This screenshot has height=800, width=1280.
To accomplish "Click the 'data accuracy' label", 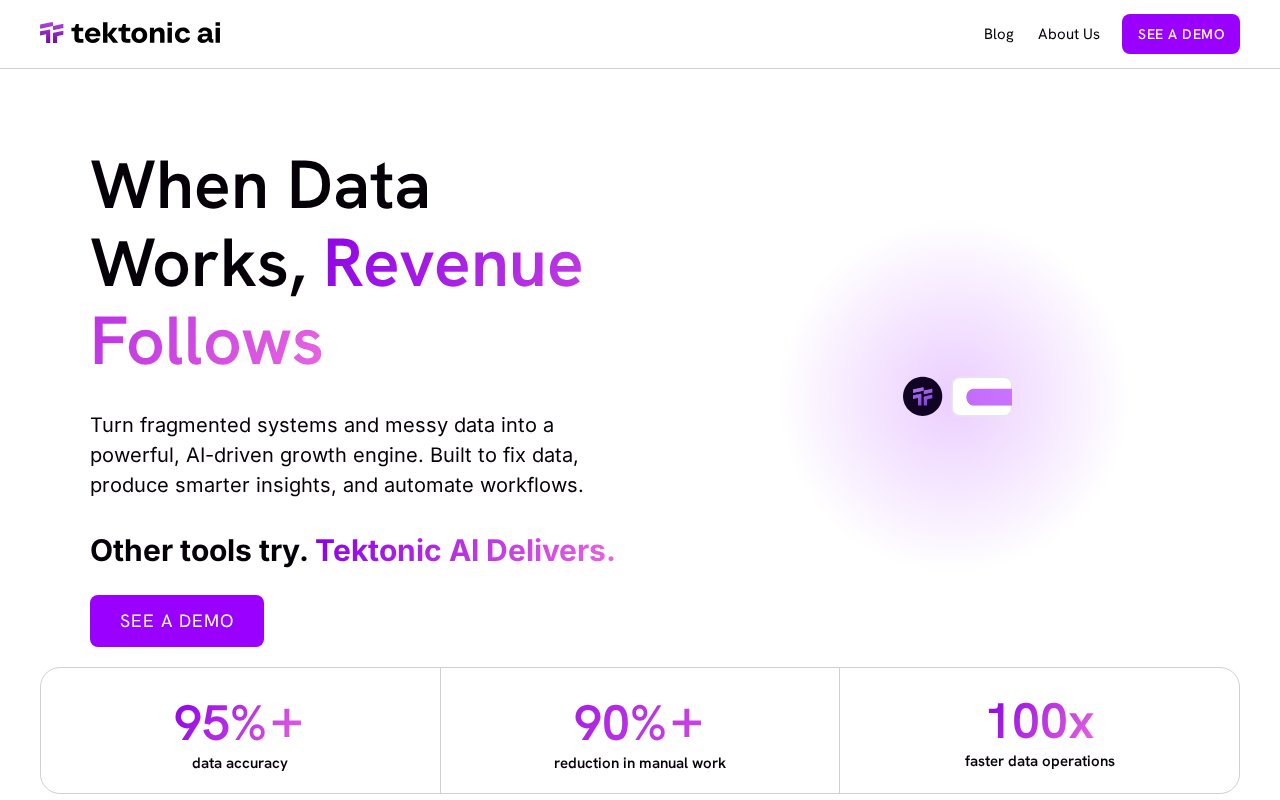I will [240, 763].
